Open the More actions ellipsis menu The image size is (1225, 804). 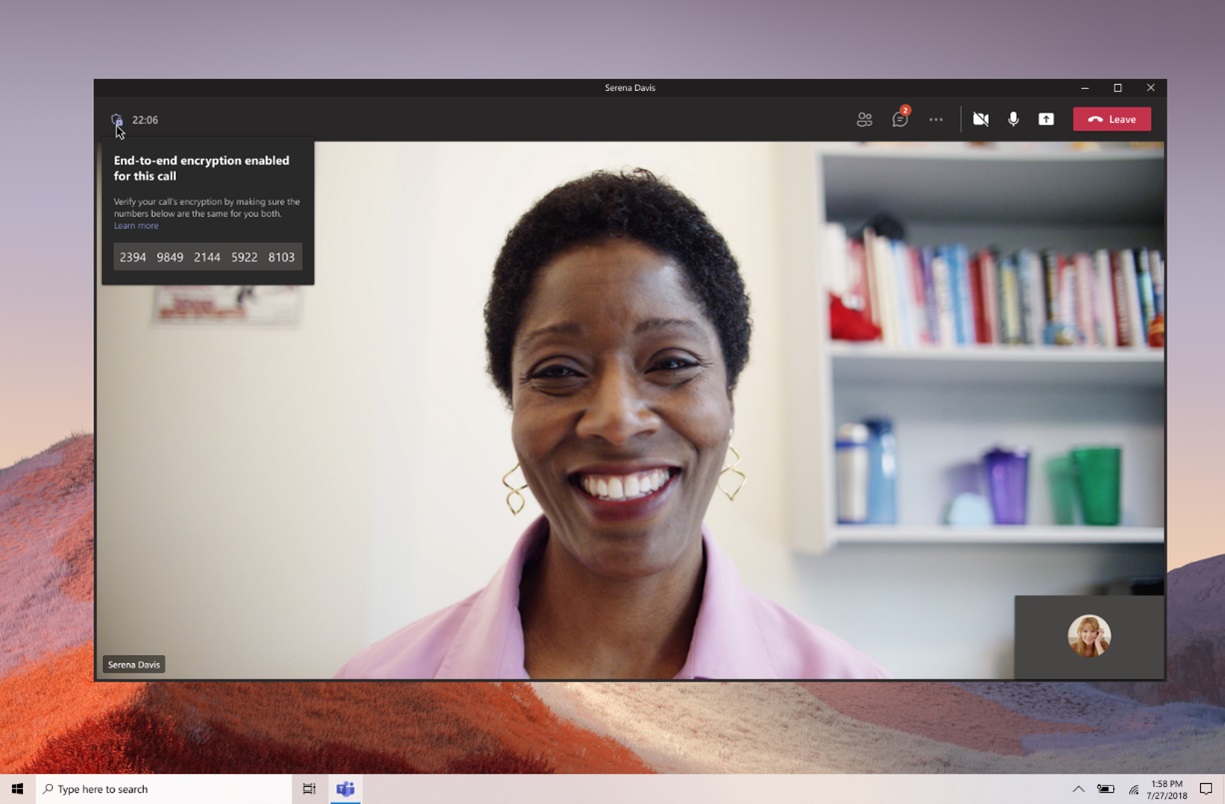click(x=936, y=119)
